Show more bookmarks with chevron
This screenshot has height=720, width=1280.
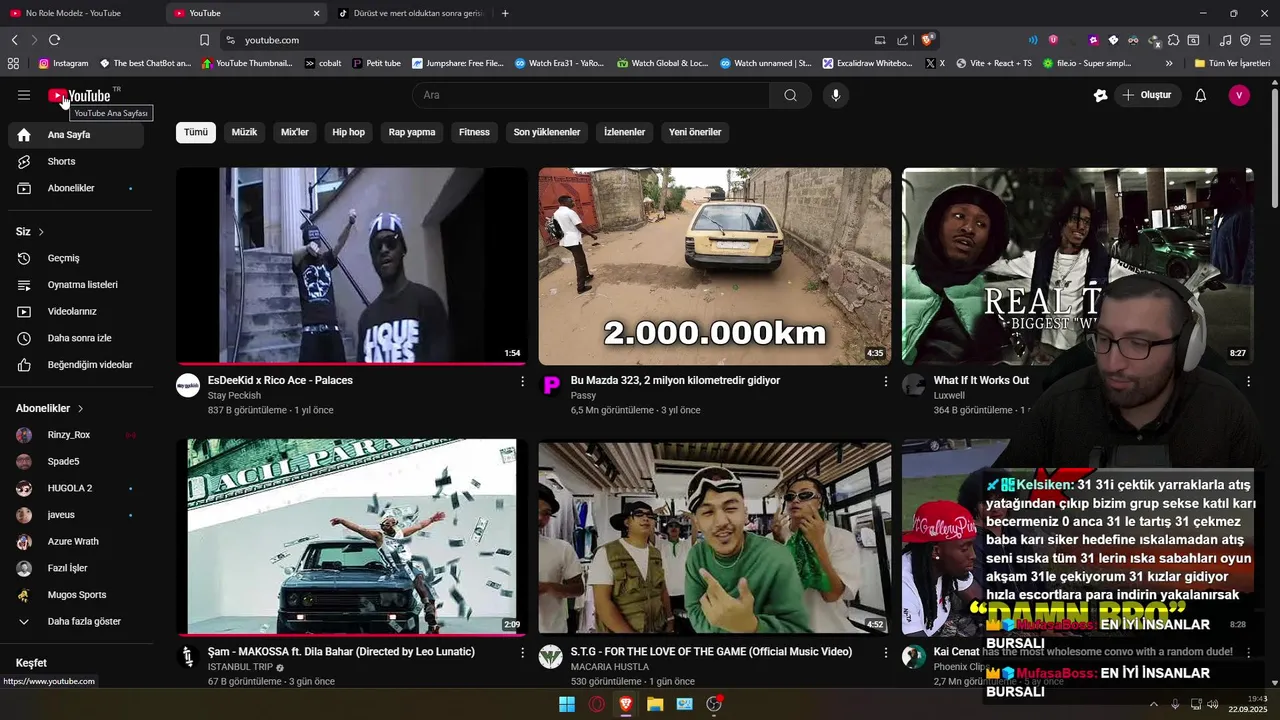tap(1169, 63)
